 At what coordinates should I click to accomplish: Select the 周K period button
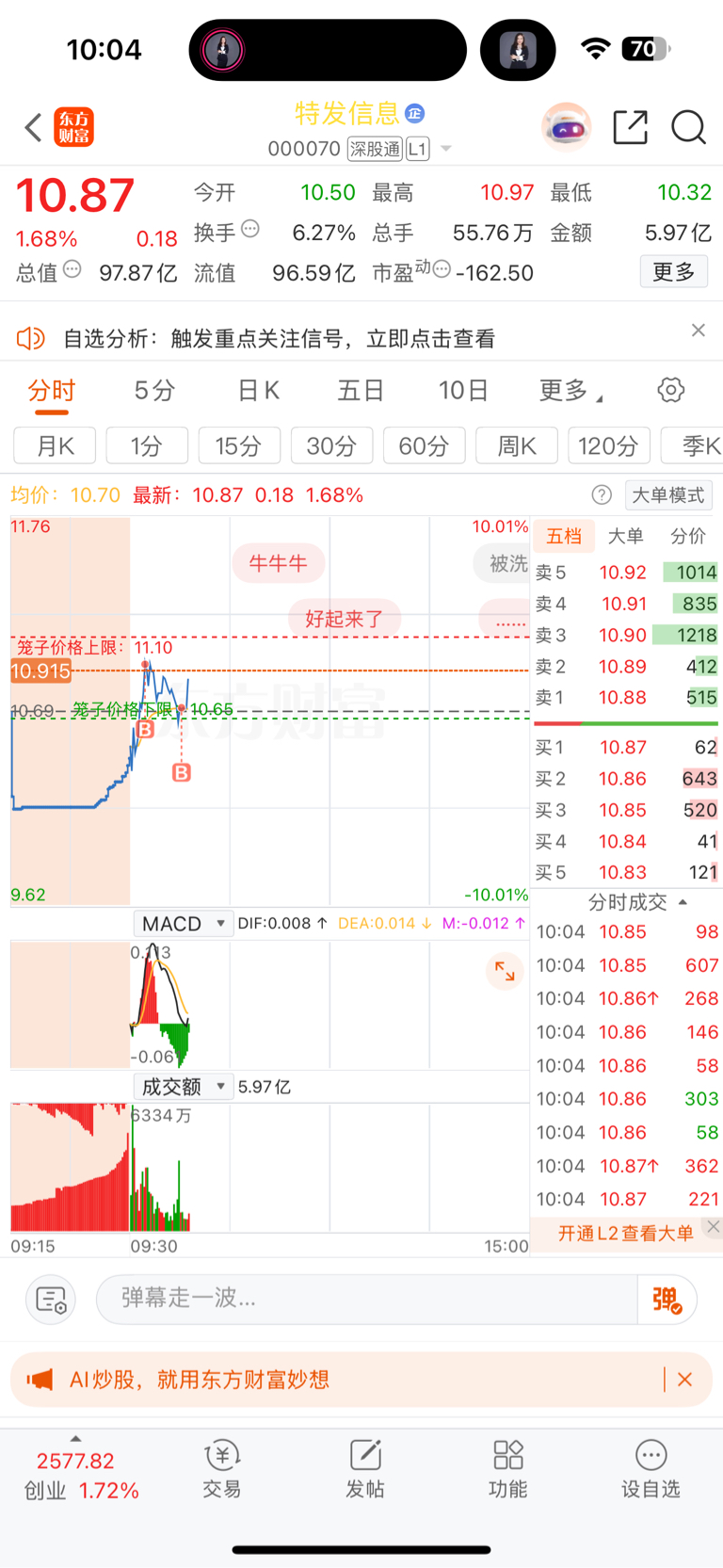pyautogui.click(x=517, y=445)
